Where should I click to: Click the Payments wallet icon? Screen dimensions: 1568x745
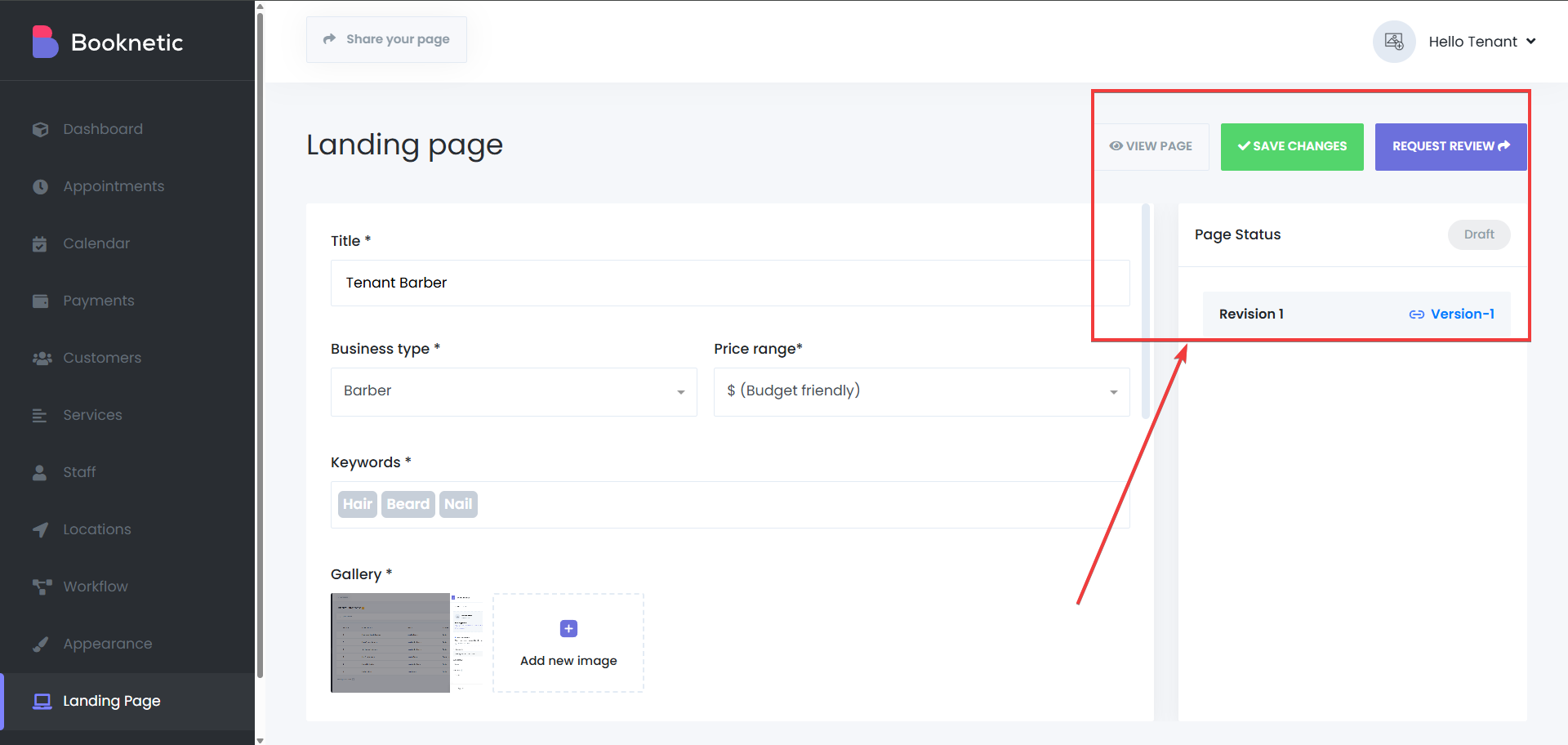[40, 301]
